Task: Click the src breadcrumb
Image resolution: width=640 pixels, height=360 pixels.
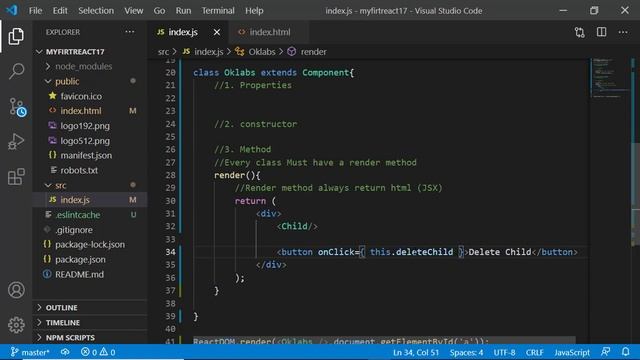Action: coord(163,52)
